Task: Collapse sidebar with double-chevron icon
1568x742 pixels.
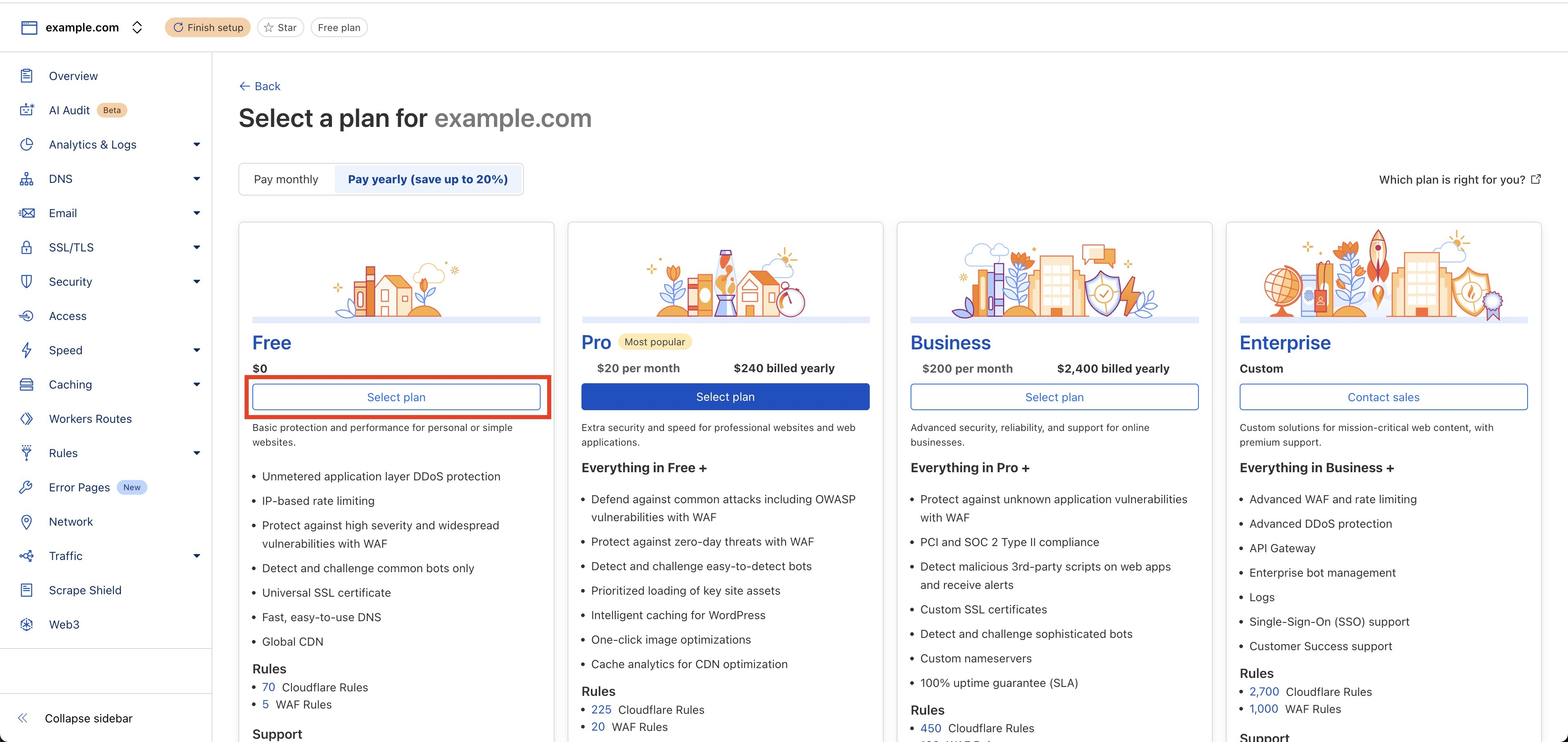Action: point(23,718)
